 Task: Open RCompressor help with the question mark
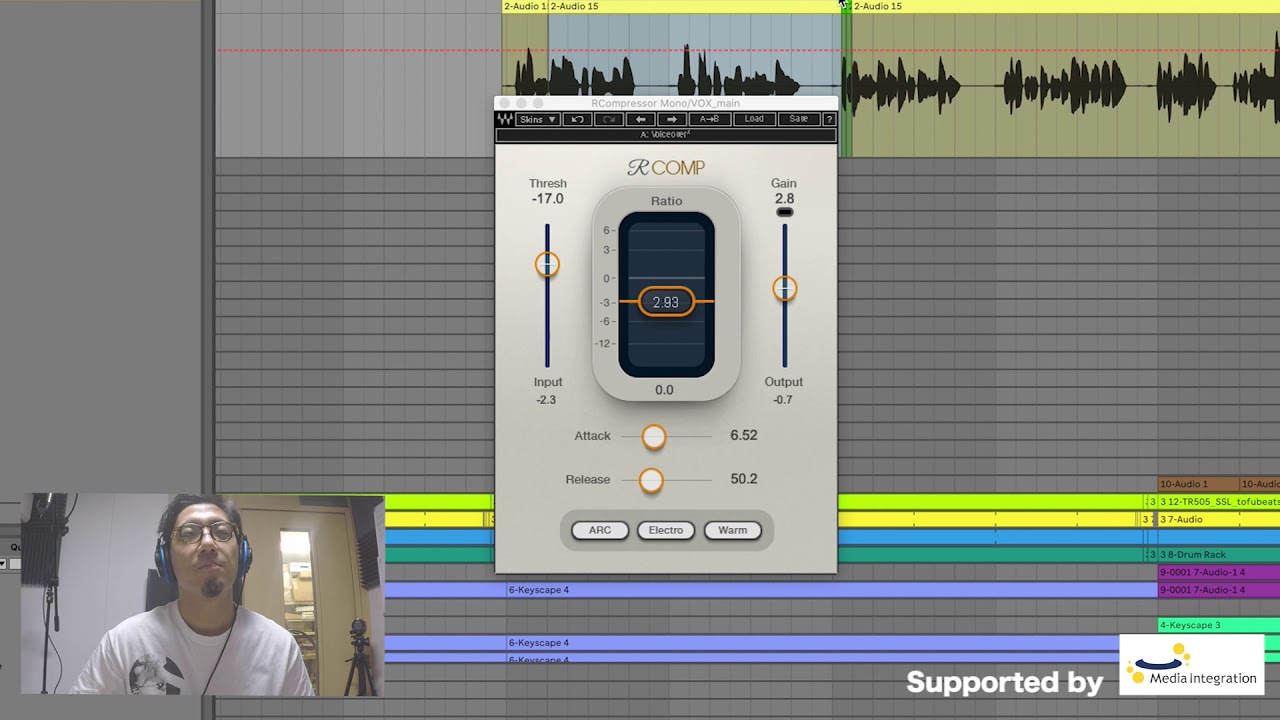[x=828, y=119]
